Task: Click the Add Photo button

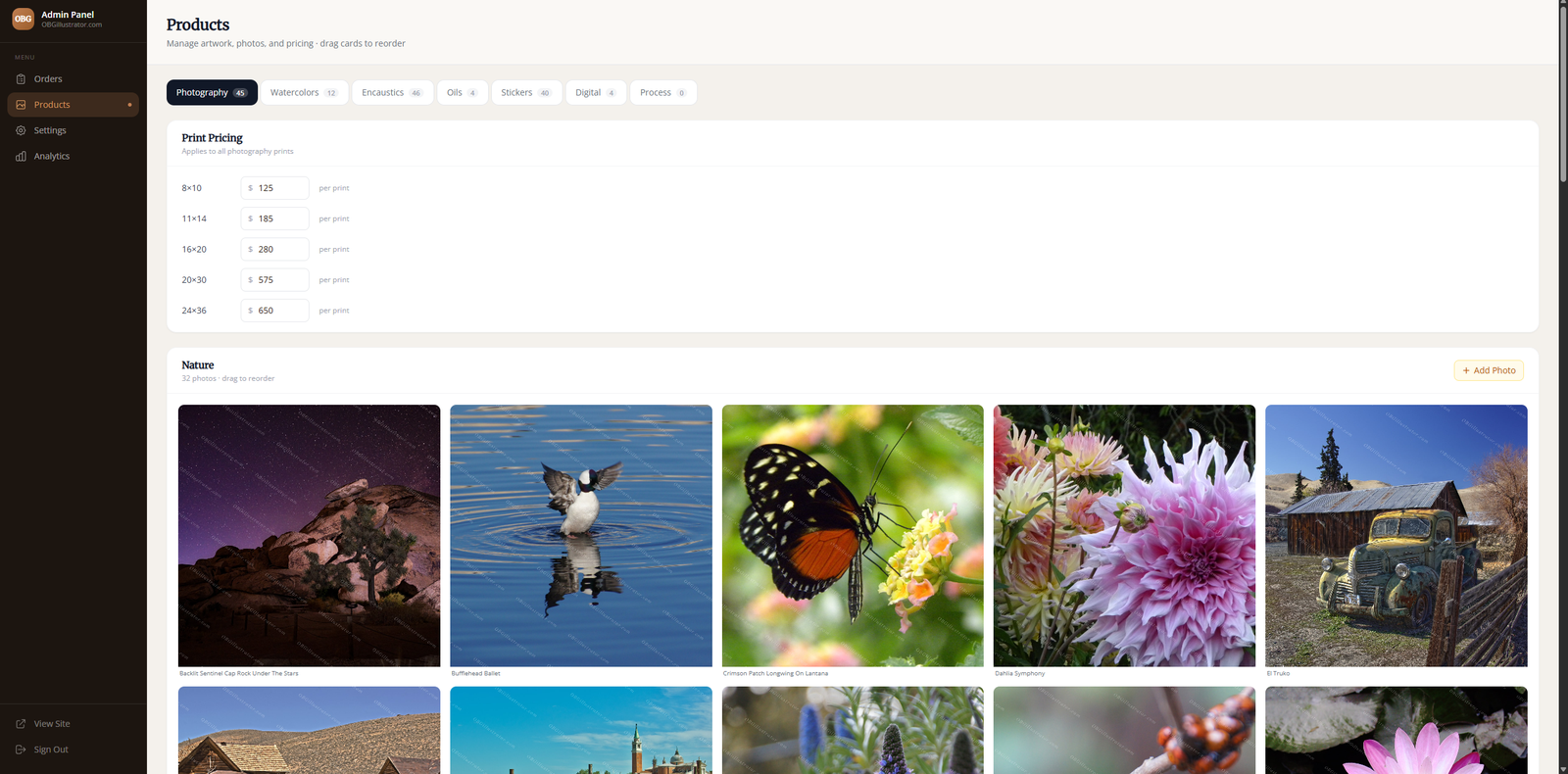Action: [1489, 370]
